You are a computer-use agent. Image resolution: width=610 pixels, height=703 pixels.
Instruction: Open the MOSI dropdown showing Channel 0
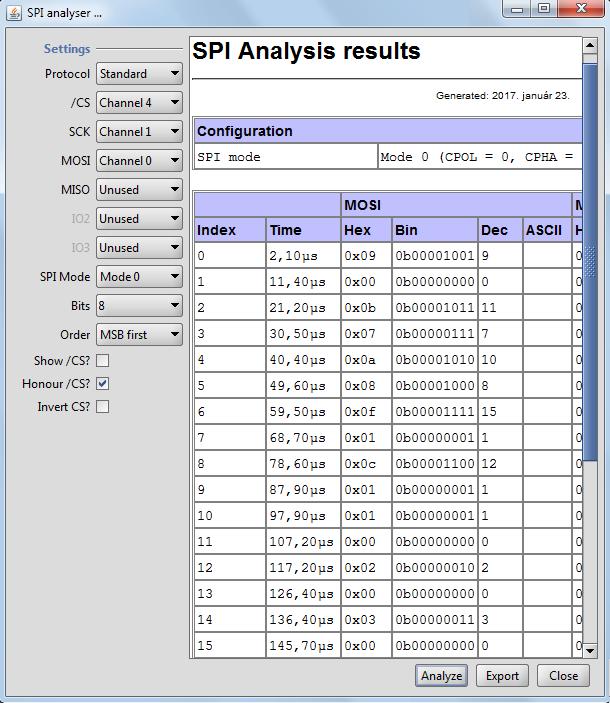(x=139, y=161)
